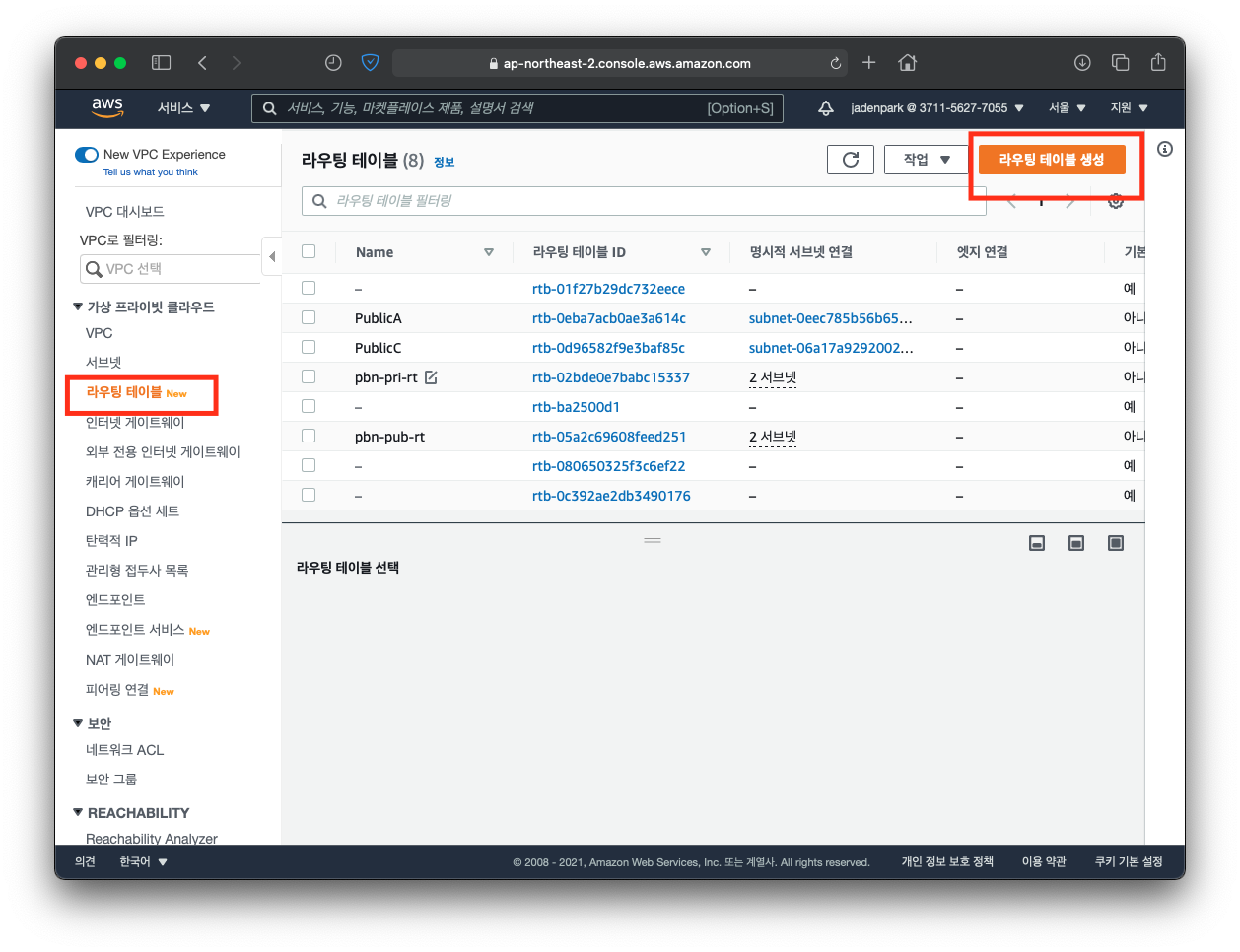The image size is (1240, 952).
Task: Sort by 라우팅 테이블 ID column arrow
Action: [x=706, y=252]
